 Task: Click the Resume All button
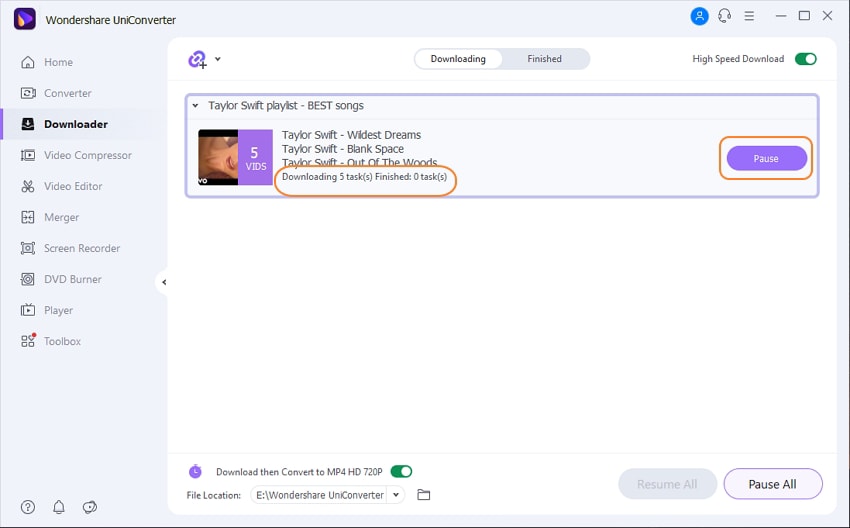point(667,484)
